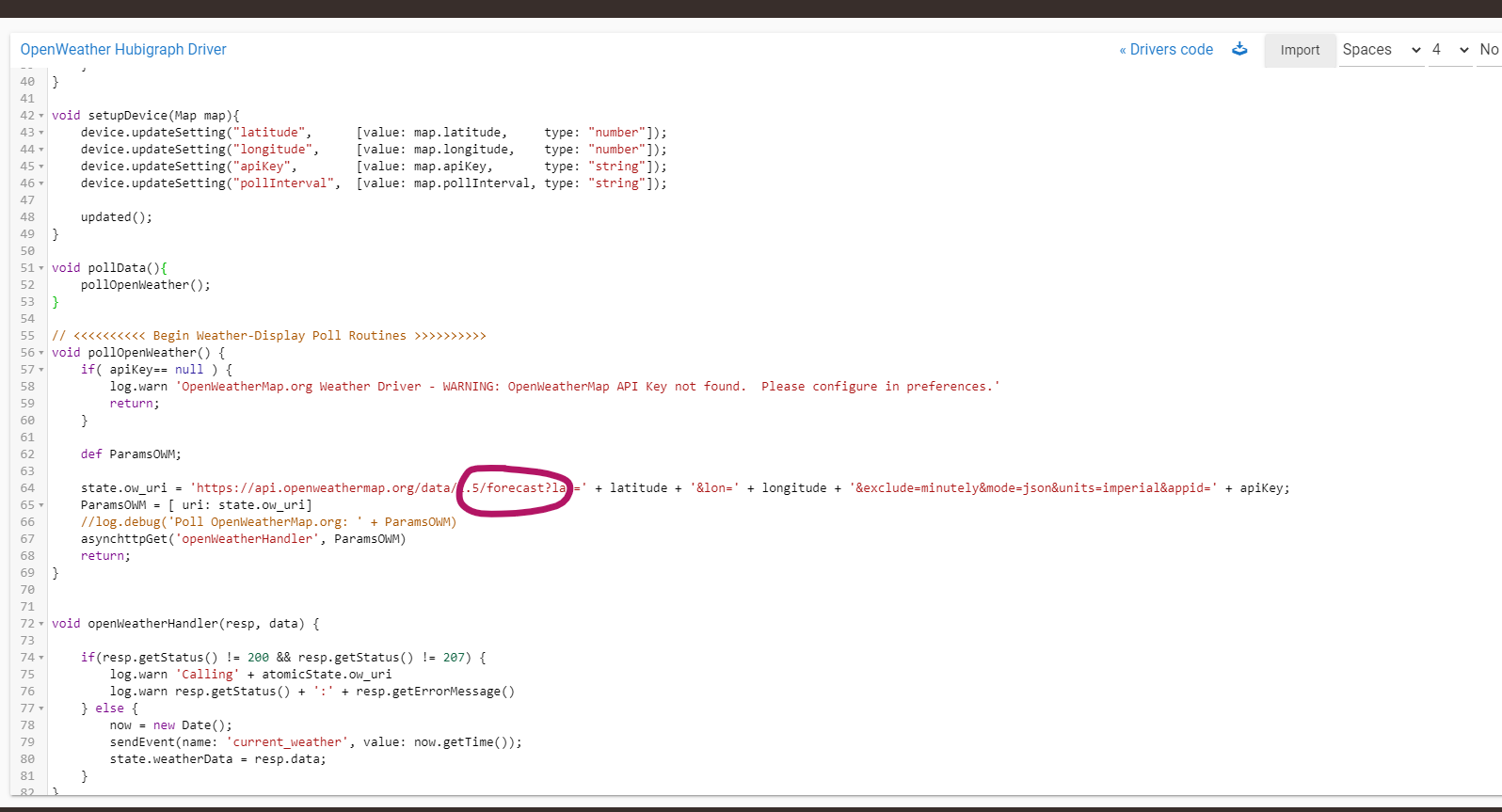Click the "latitude" string on line 43

point(269,133)
